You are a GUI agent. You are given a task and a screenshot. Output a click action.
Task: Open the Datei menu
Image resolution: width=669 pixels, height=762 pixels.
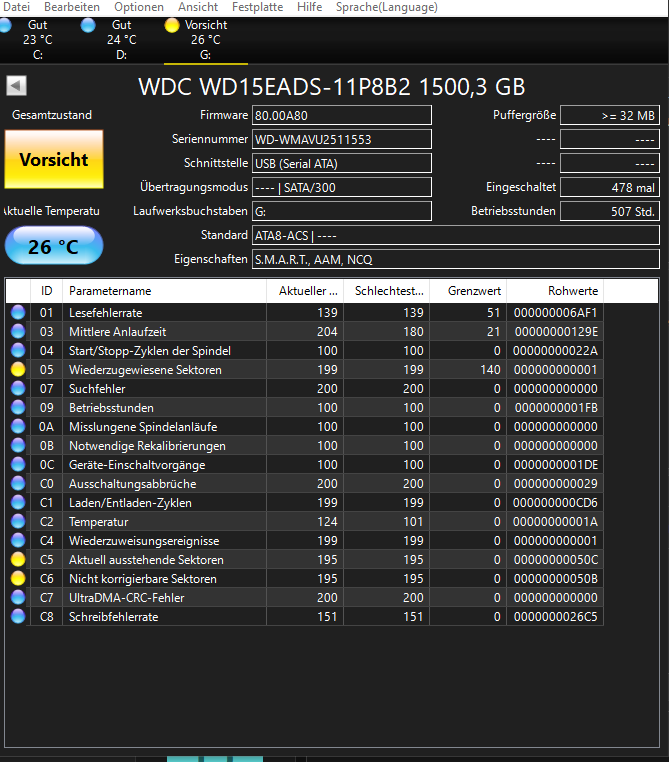tap(17, 7)
